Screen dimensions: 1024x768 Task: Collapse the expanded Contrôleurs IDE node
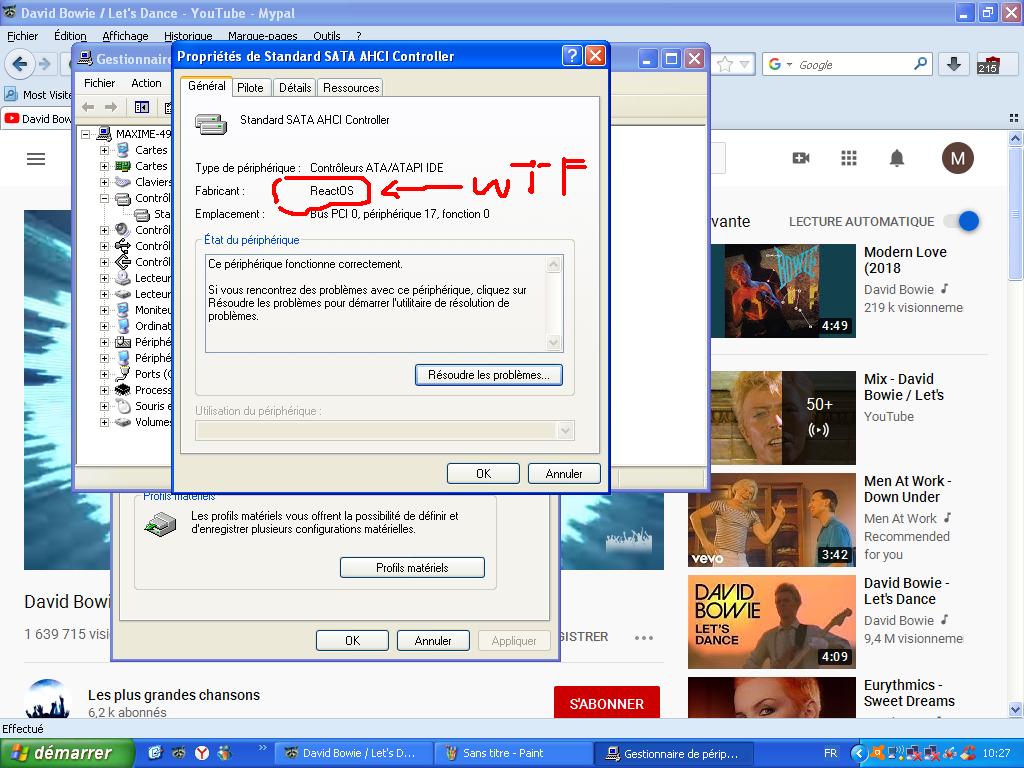(104, 198)
